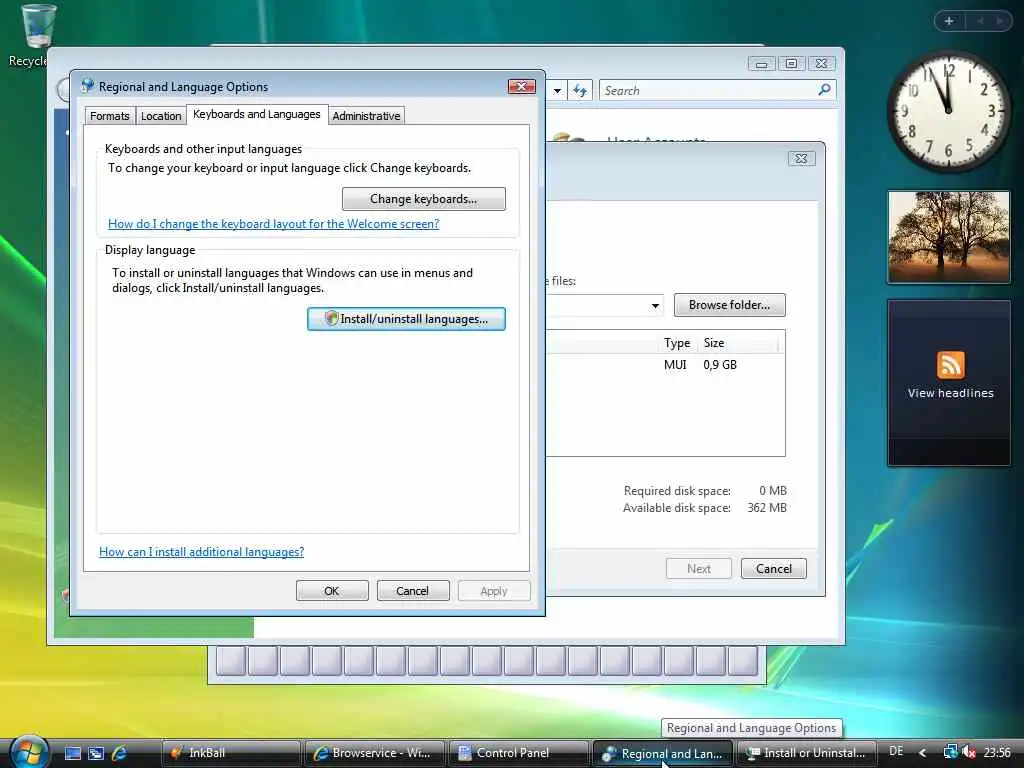Click the network tray icon
This screenshot has width=1024, height=768.
(x=950, y=752)
